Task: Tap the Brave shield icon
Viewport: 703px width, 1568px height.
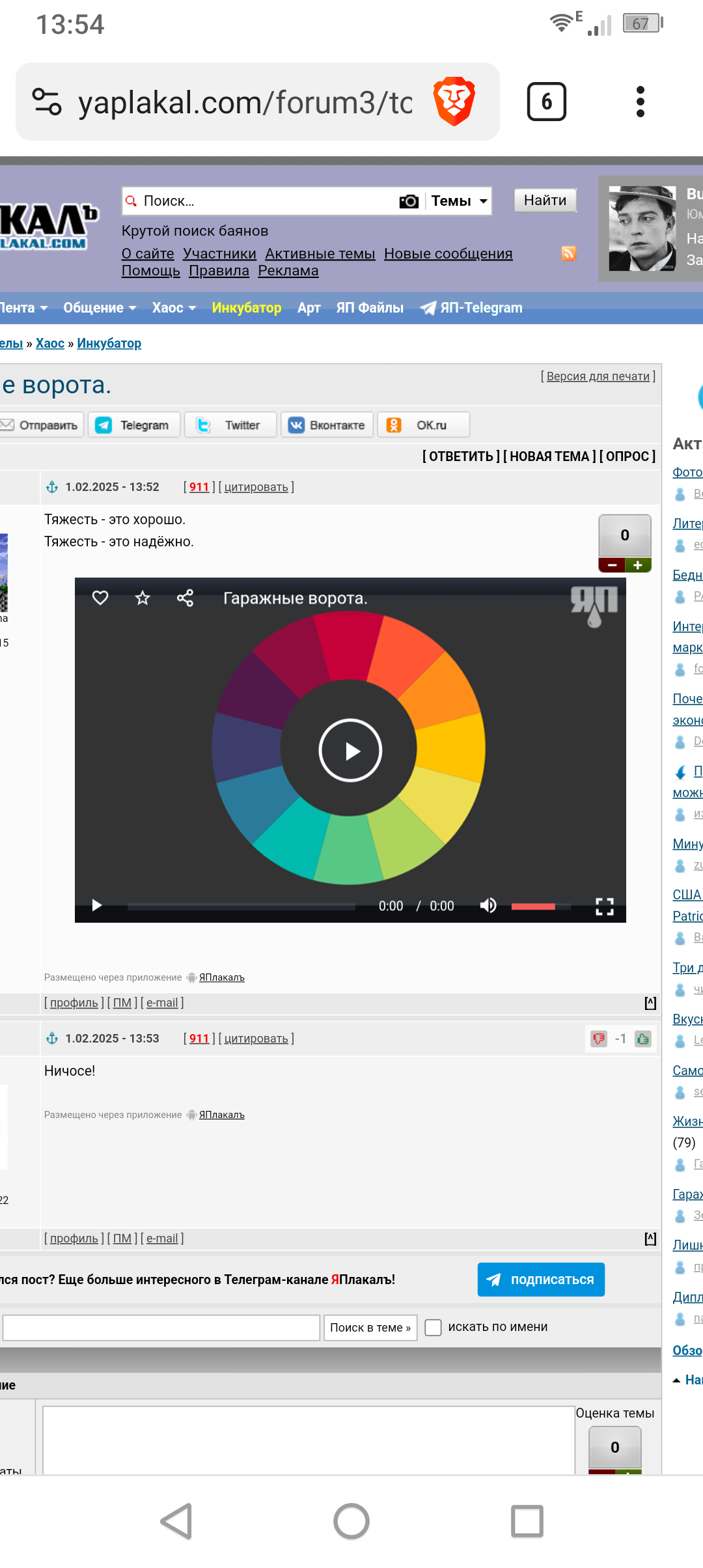Action: click(x=454, y=102)
